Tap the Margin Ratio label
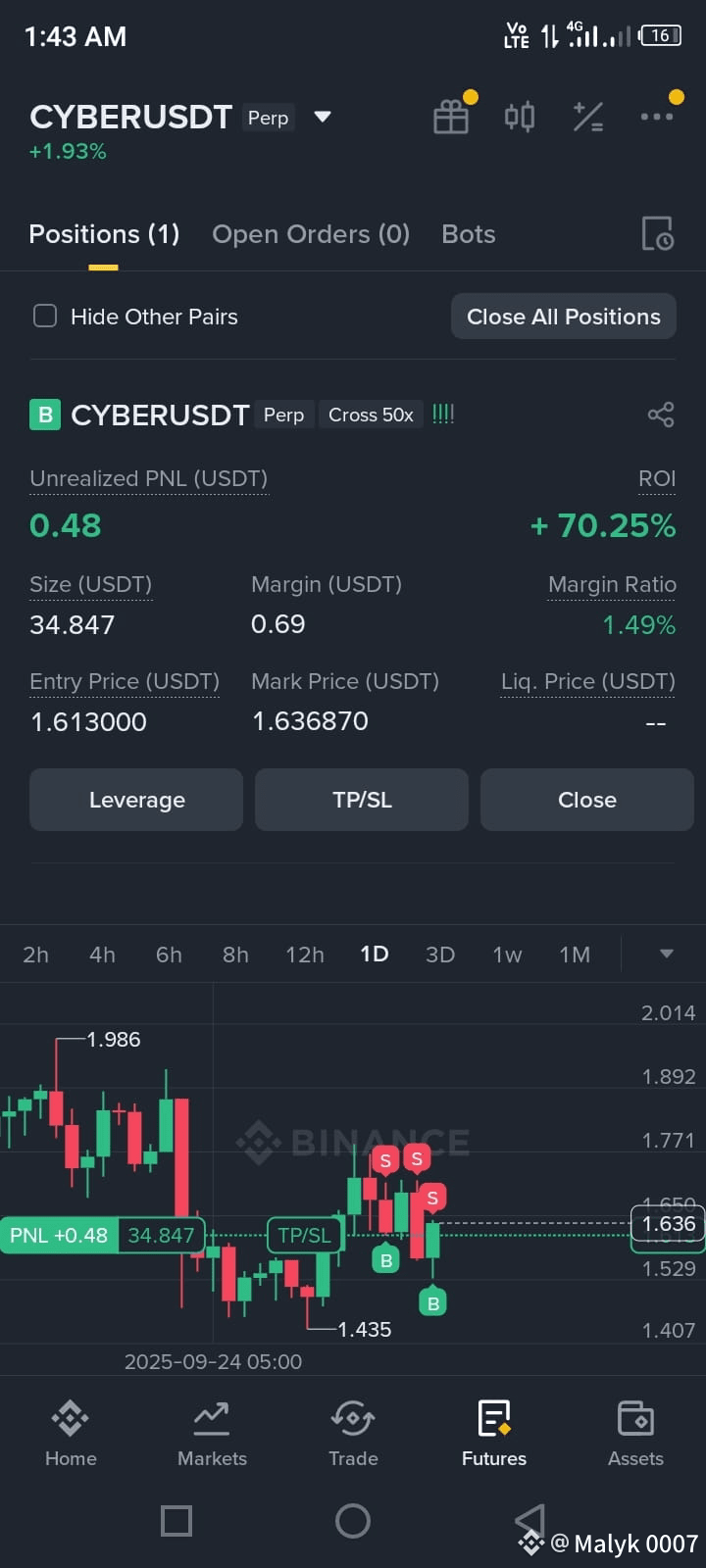The image size is (706, 1568). (612, 584)
